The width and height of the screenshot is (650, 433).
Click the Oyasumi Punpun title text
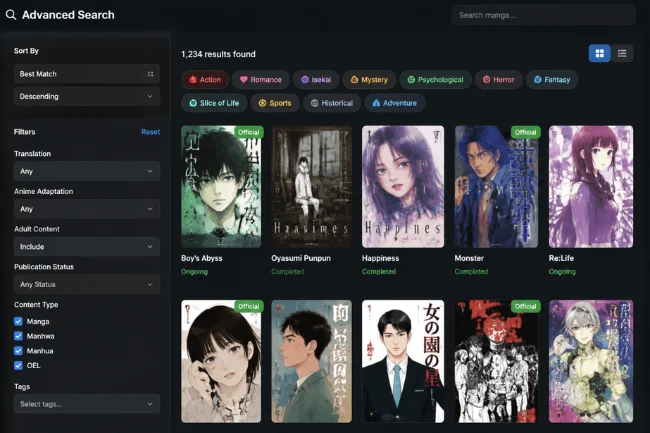tap(301, 258)
